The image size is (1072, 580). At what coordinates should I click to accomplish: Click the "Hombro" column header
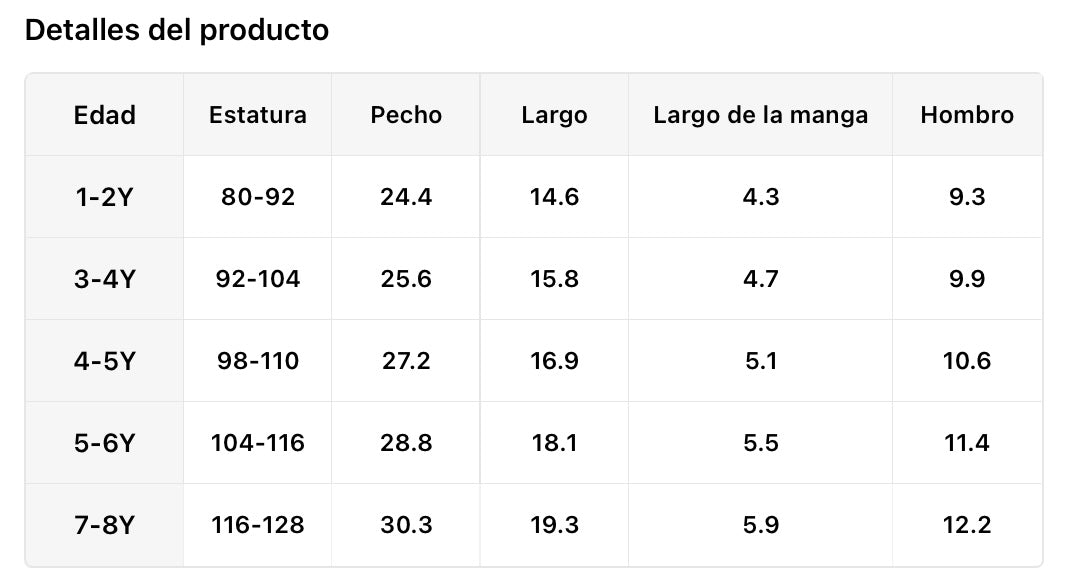click(967, 115)
